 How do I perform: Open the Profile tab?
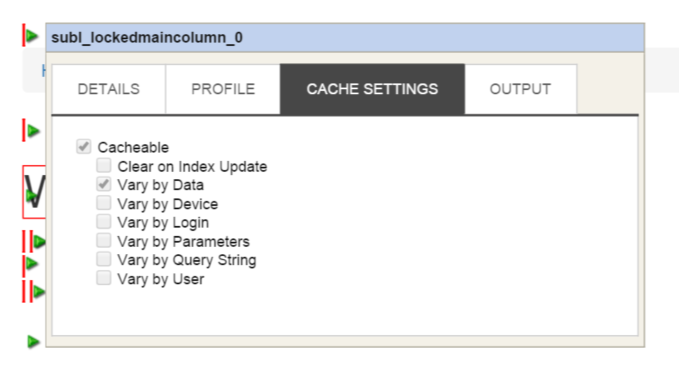point(223,89)
